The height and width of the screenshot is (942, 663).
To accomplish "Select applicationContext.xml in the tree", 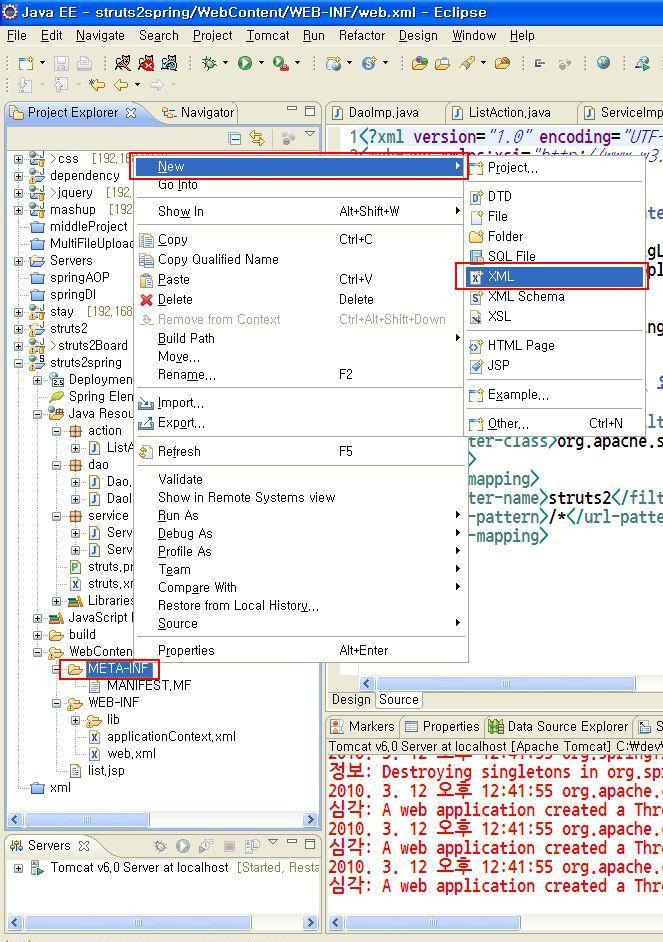I will point(171,737).
